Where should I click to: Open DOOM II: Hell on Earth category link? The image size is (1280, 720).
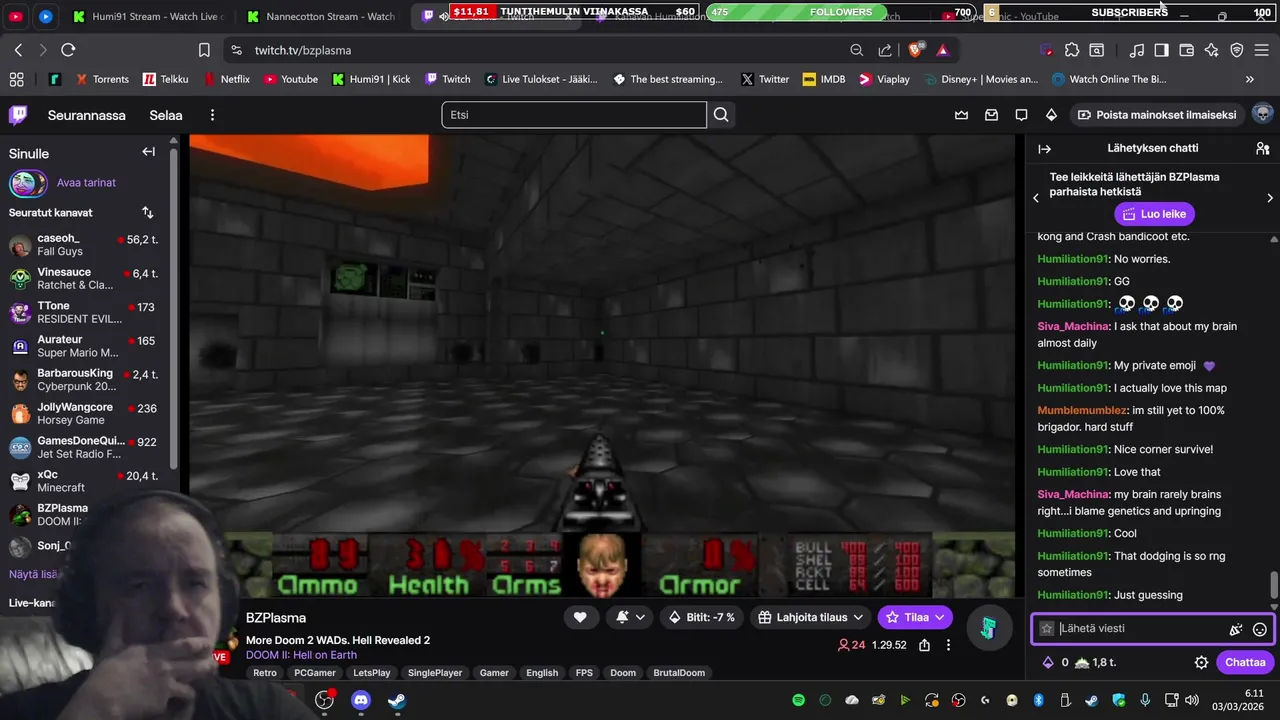pyautogui.click(x=301, y=655)
